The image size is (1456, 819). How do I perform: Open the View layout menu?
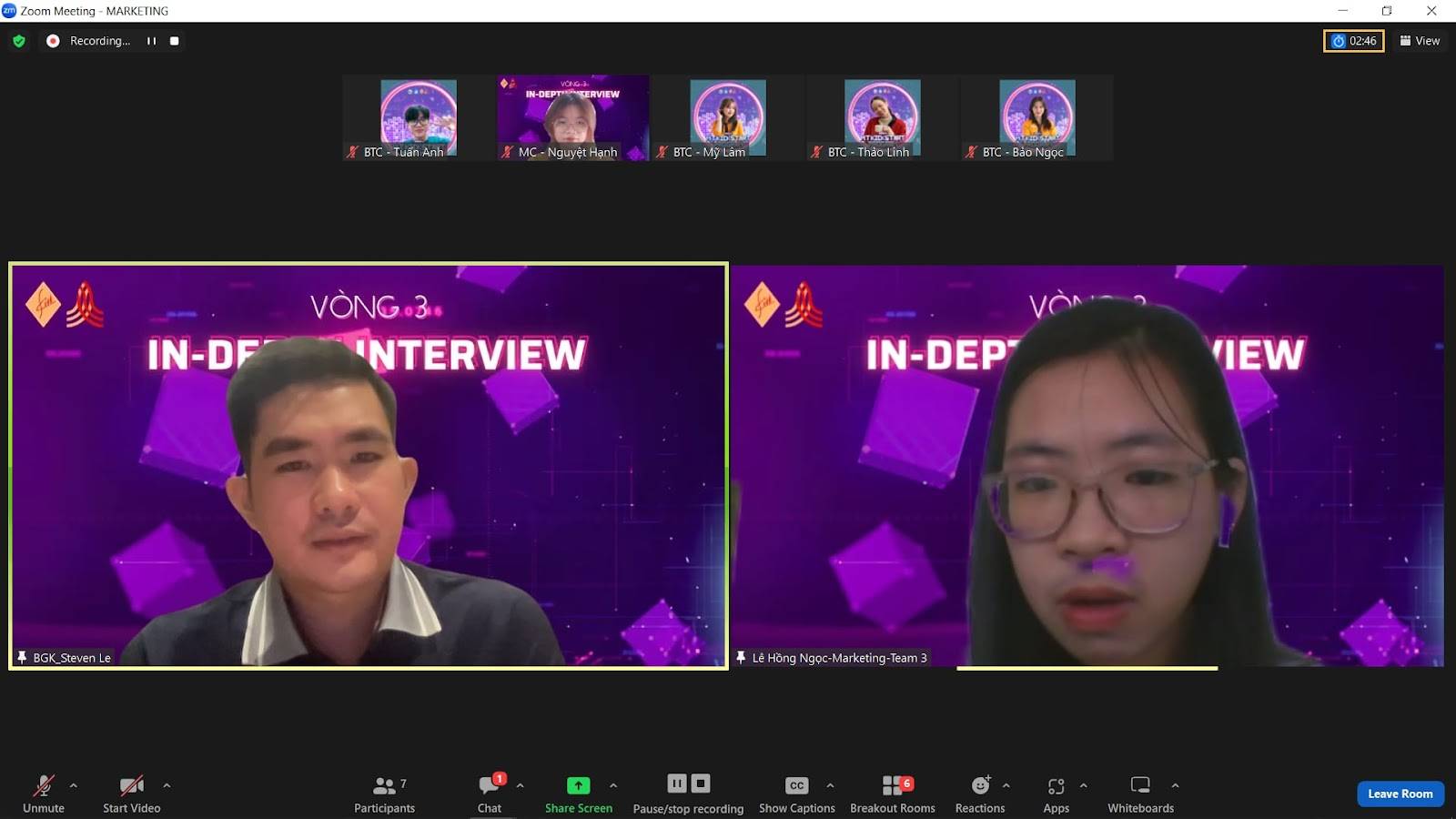[1420, 41]
